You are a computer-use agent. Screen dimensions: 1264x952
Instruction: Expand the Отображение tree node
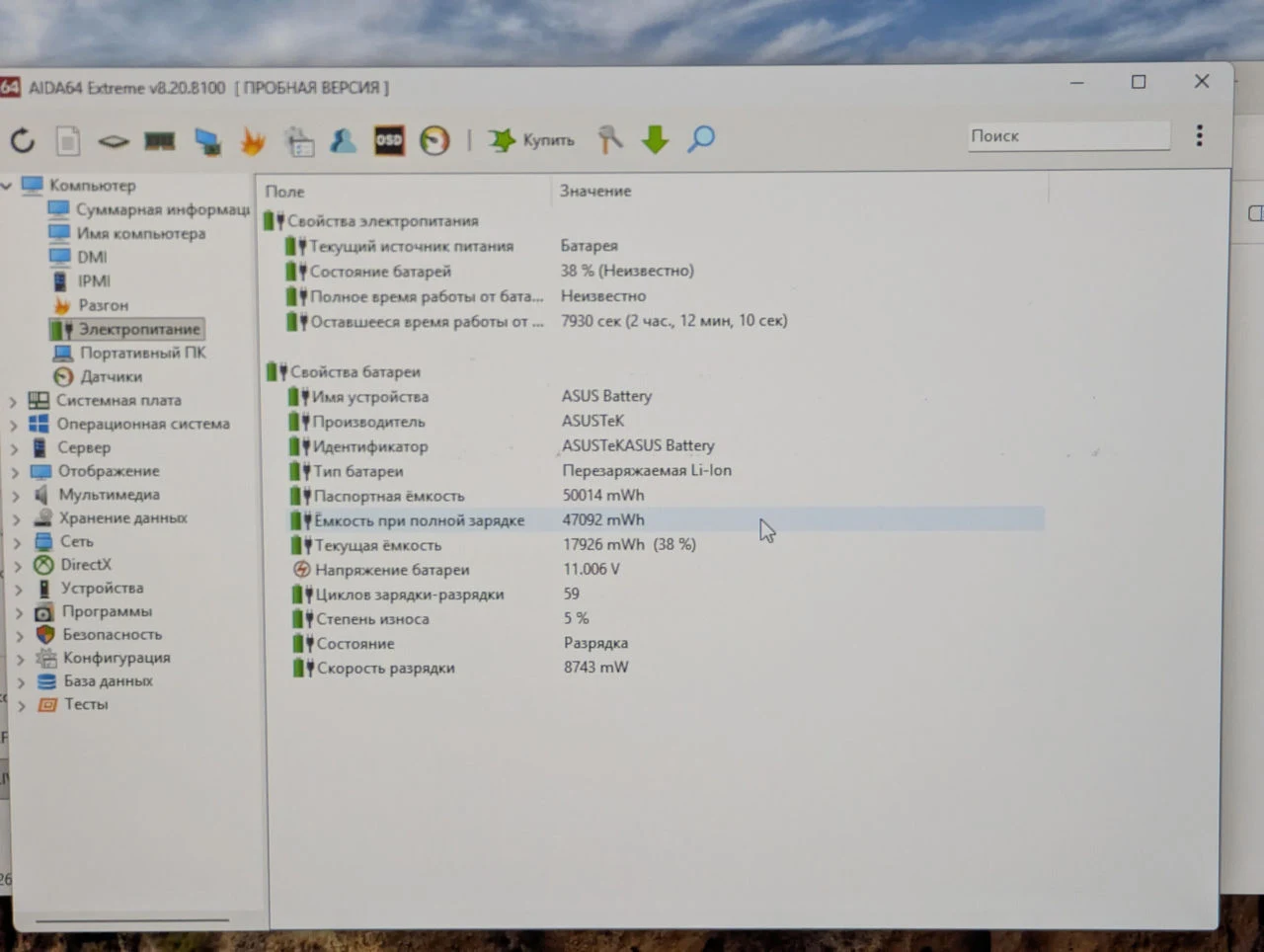point(15,472)
